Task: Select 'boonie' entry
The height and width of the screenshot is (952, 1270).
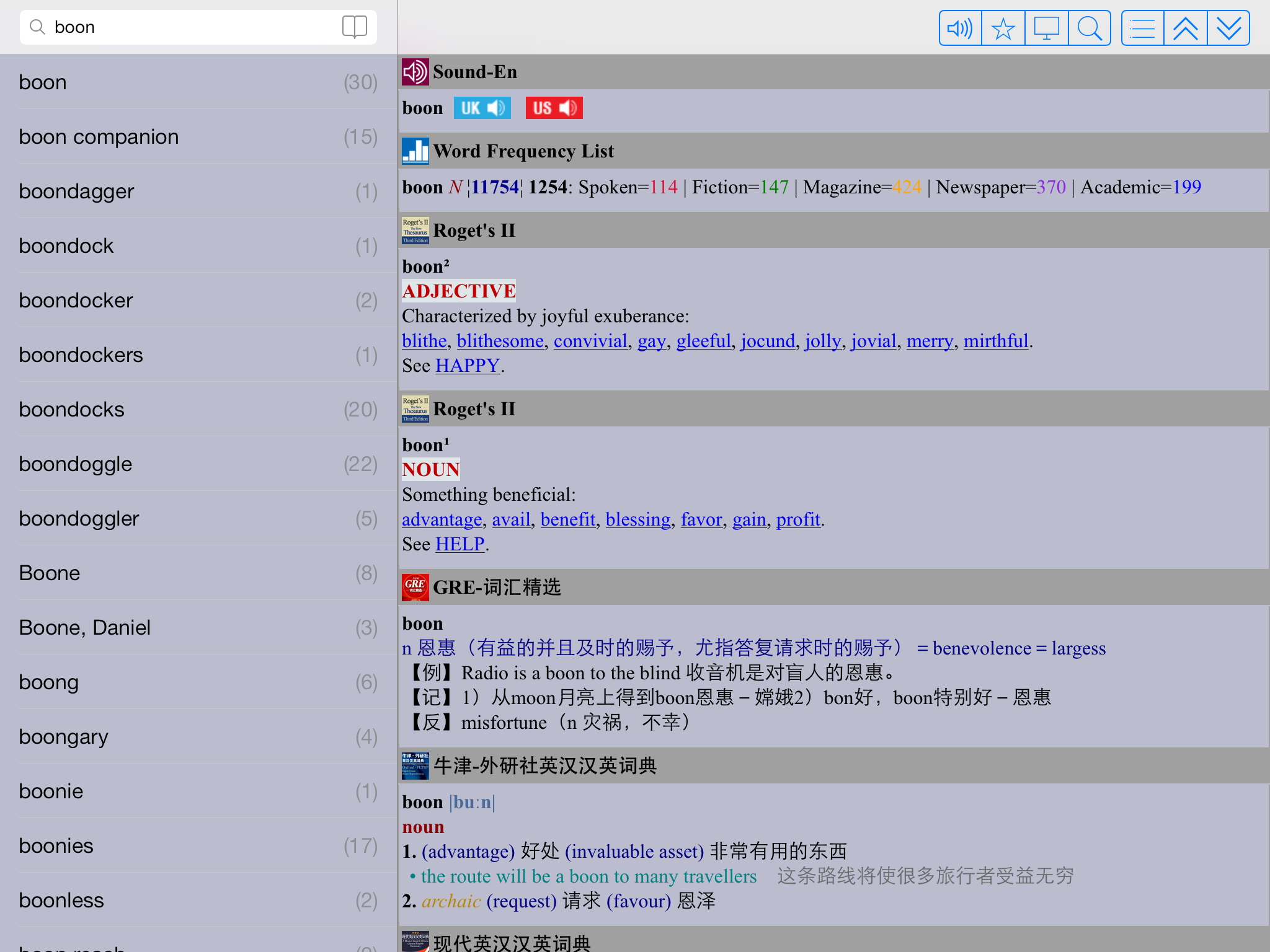Action: pyautogui.click(x=198, y=791)
